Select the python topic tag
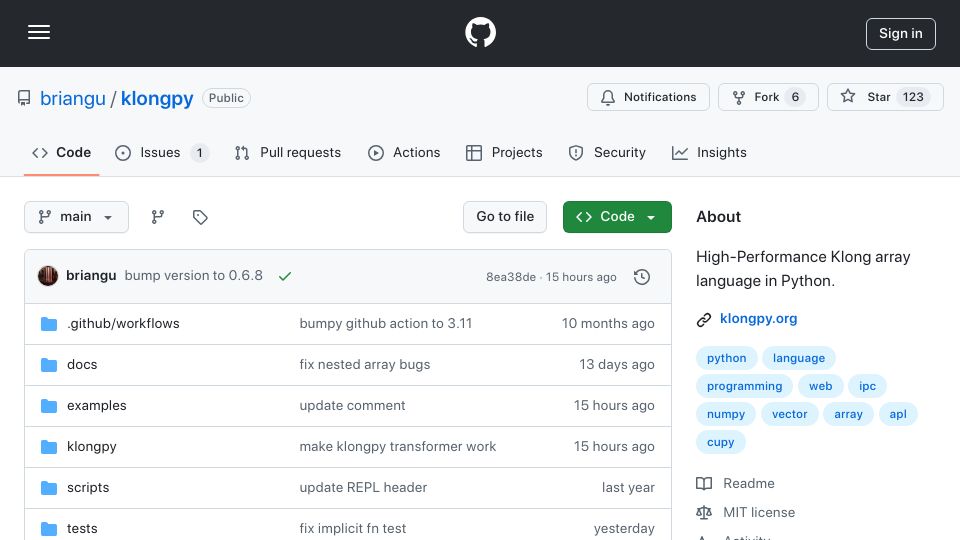 click(727, 358)
